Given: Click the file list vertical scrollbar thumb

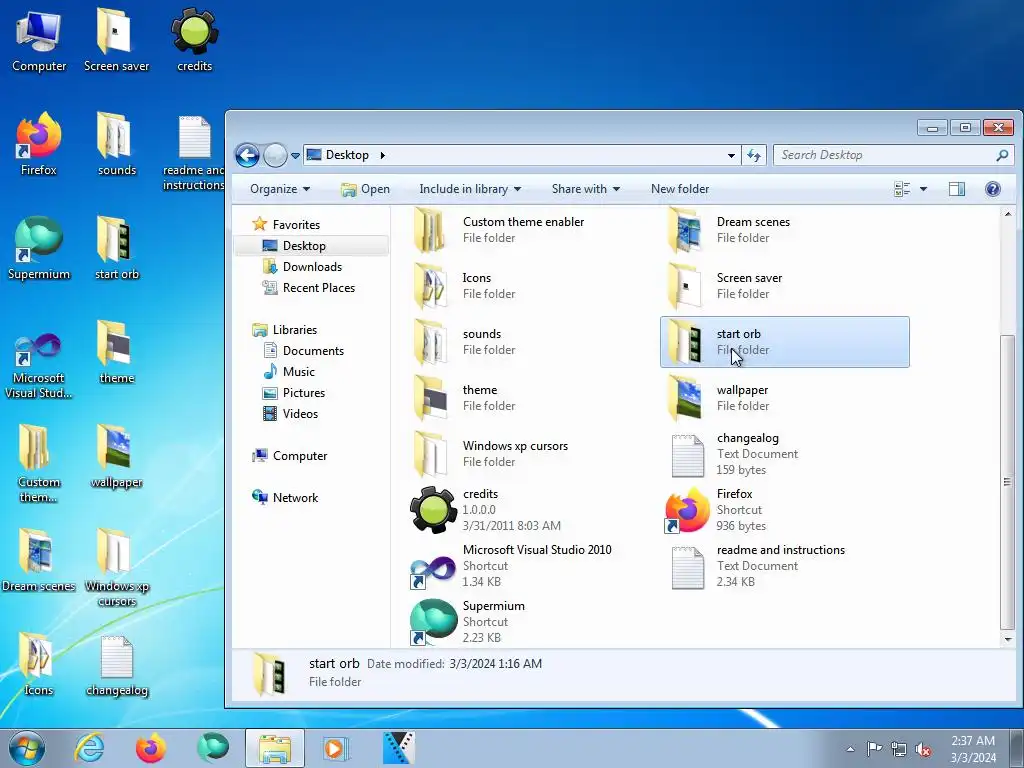Looking at the screenshot, I should (1007, 482).
